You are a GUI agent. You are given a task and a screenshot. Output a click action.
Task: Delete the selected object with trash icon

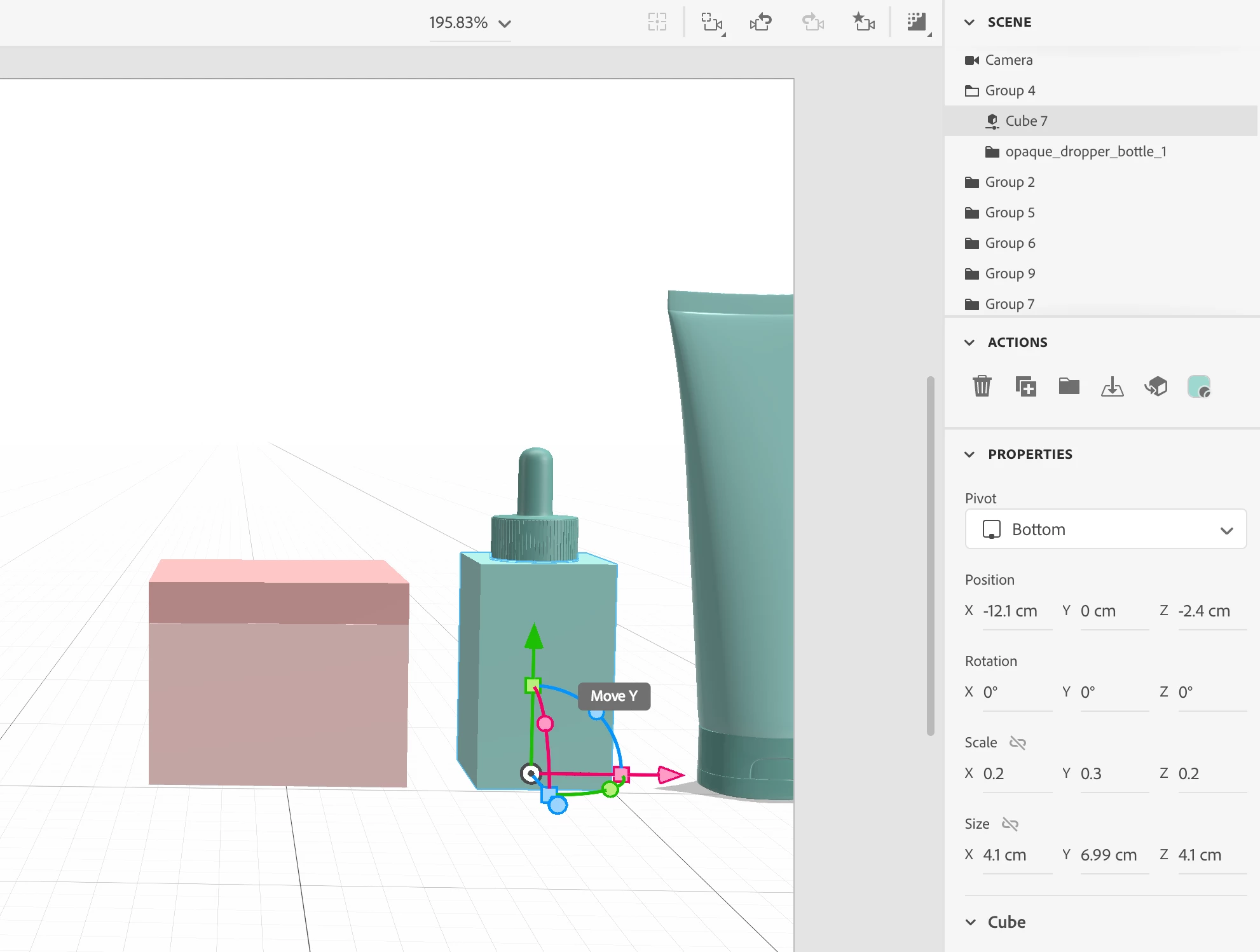(982, 386)
